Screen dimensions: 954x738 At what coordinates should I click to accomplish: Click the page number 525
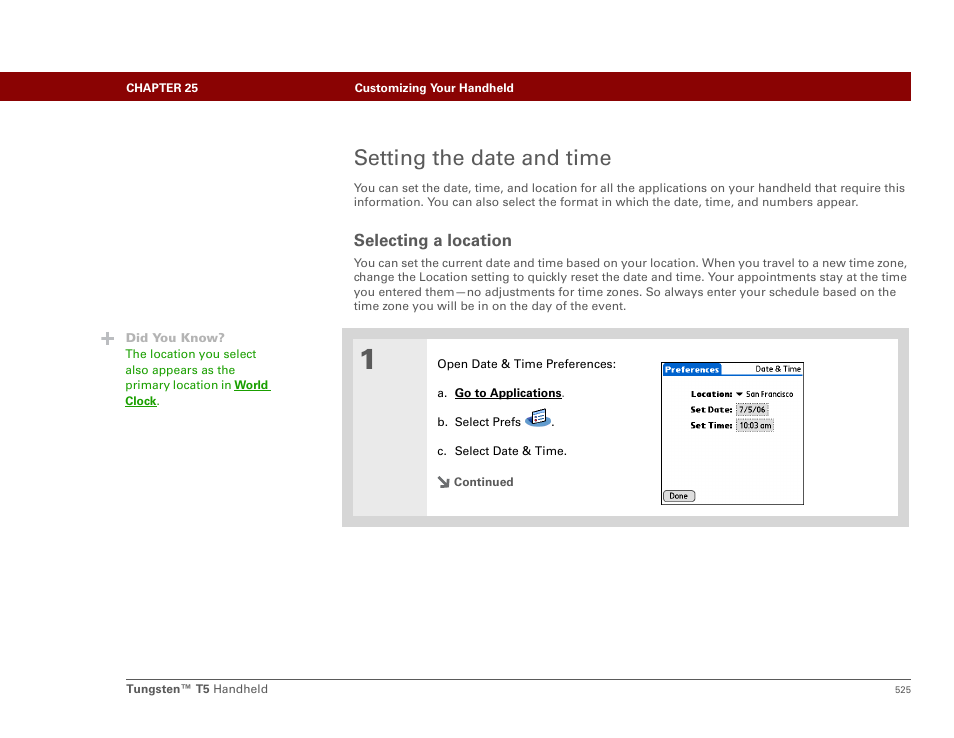(903, 689)
